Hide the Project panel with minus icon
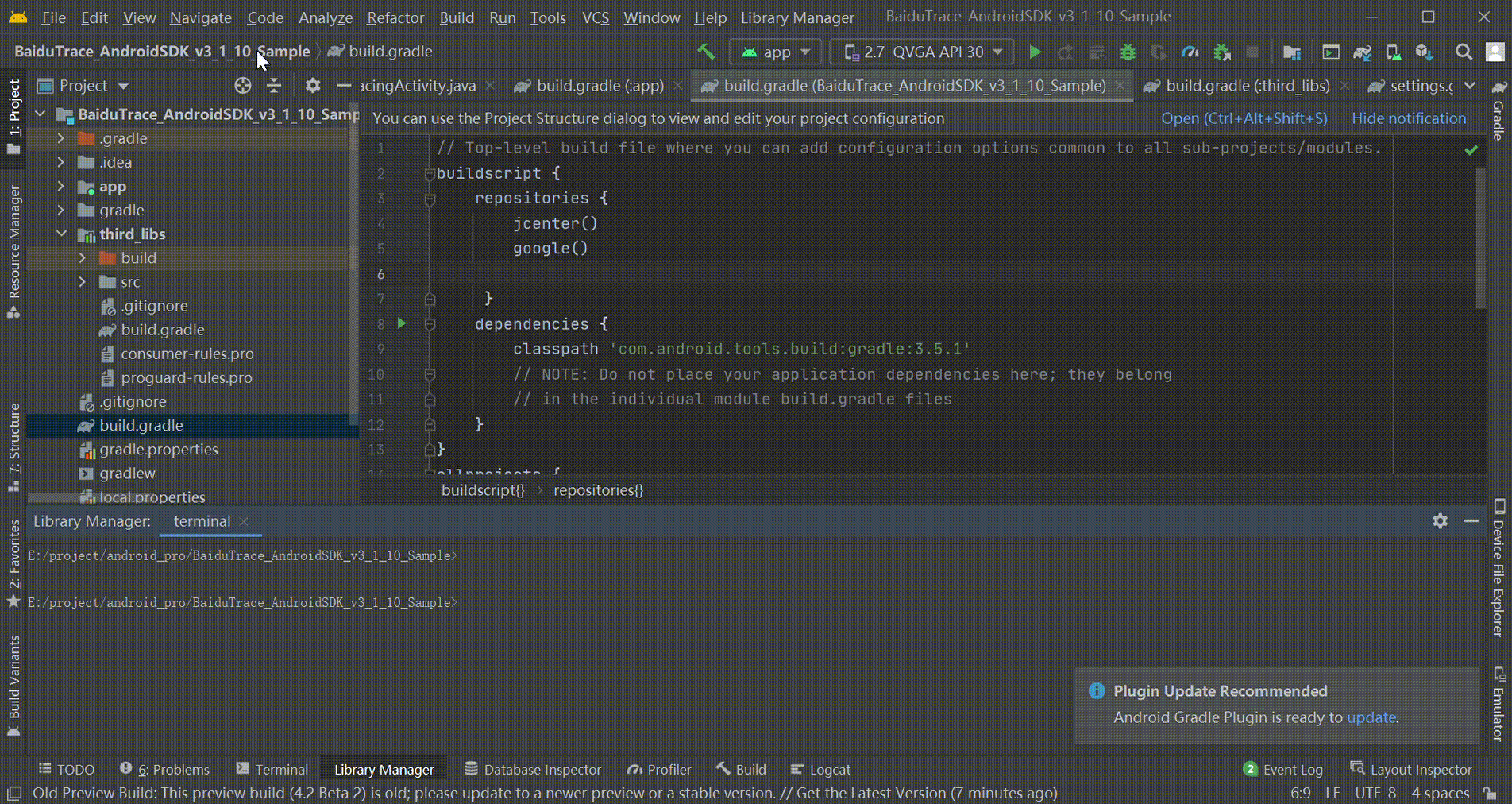 (x=344, y=85)
